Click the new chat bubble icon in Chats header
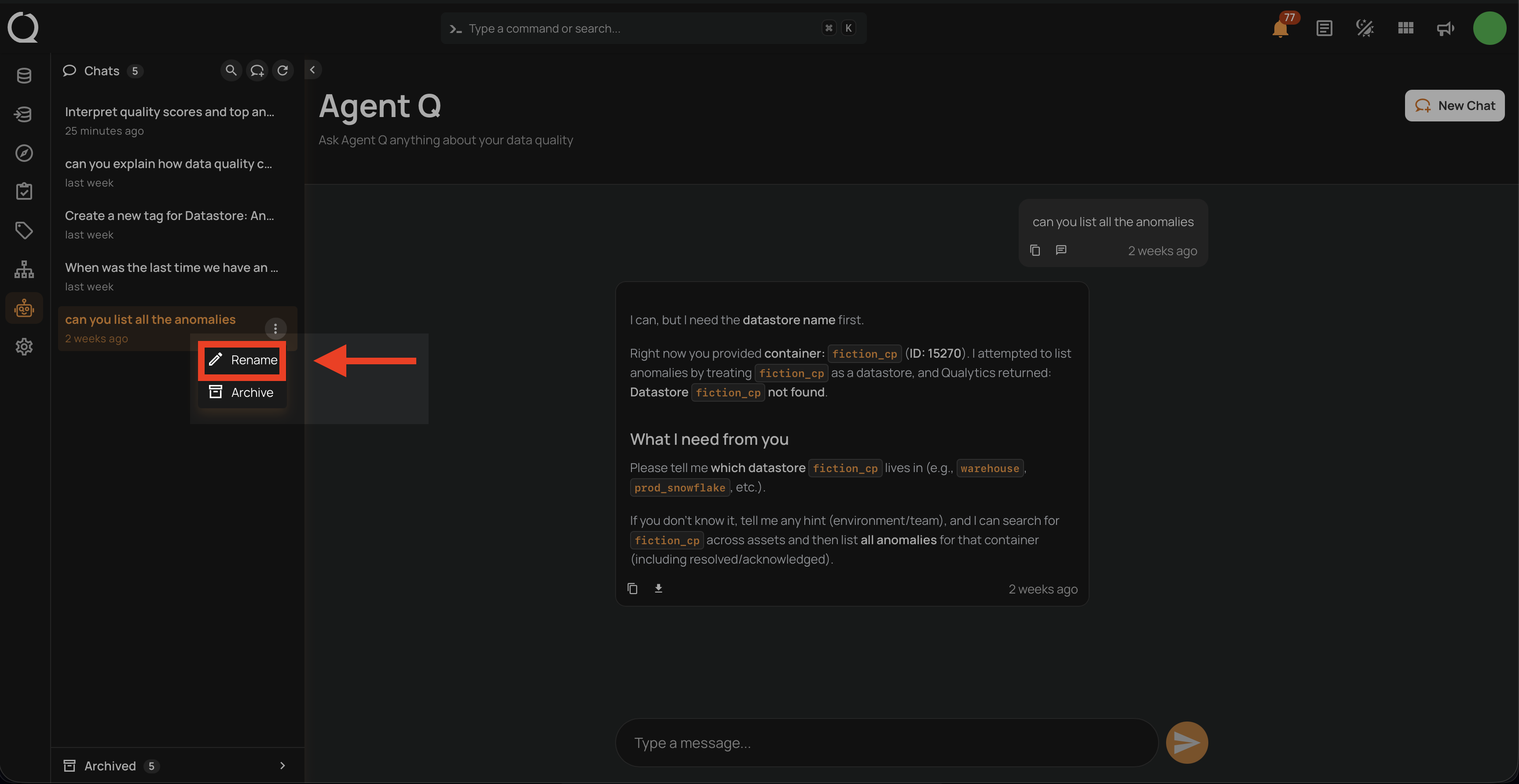Screen dimensions: 1519x784 click(257, 71)
